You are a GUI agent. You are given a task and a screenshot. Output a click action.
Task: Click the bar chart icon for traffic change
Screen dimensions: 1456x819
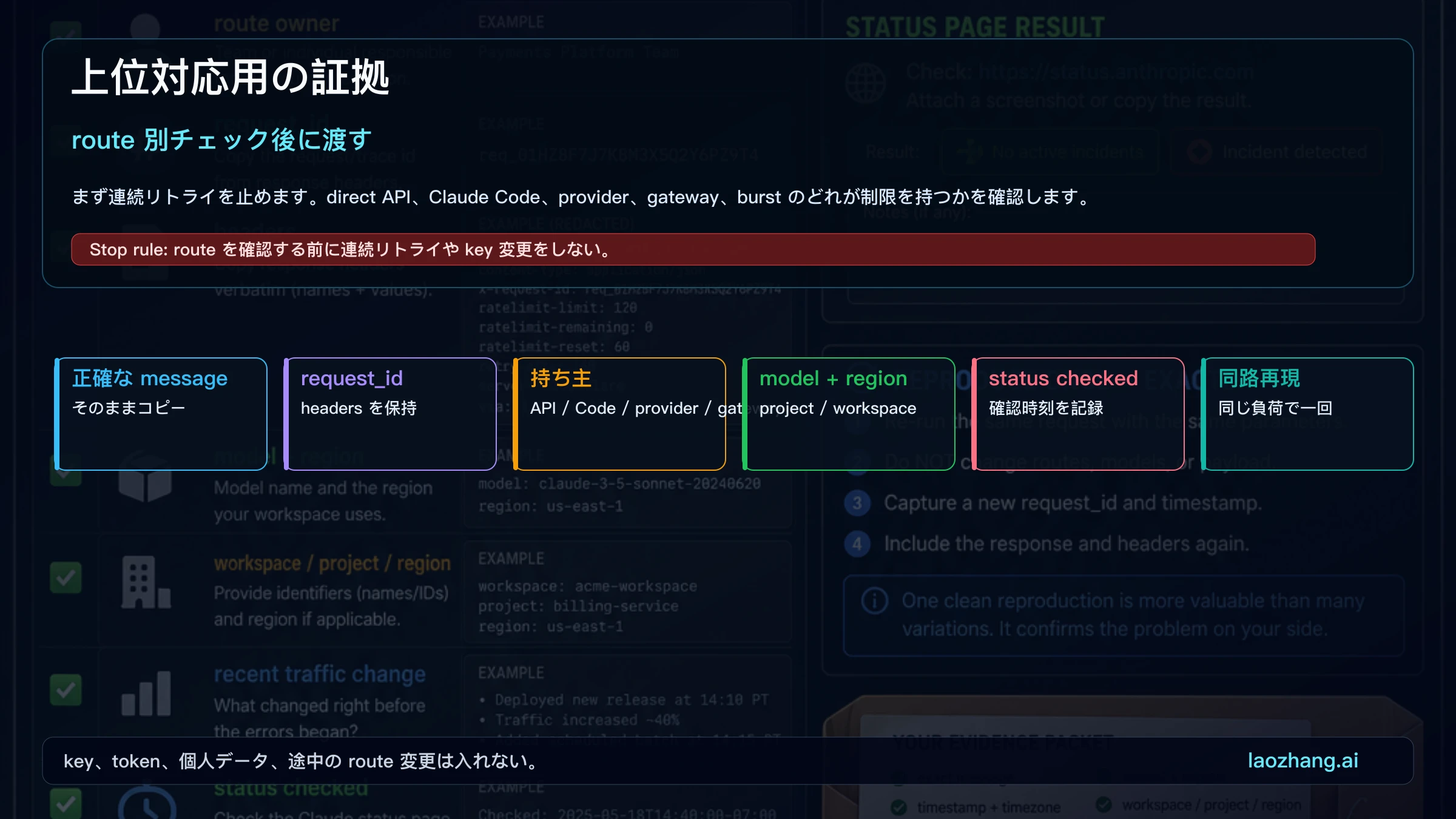(146, 693)
